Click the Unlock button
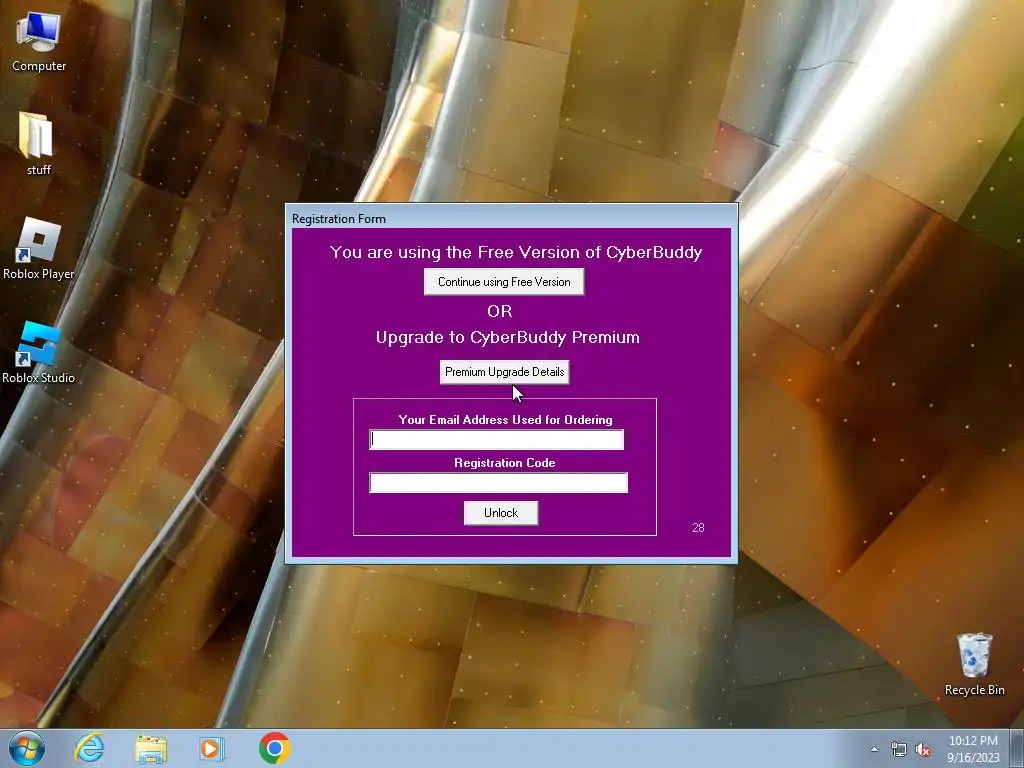 coord(501,513)
